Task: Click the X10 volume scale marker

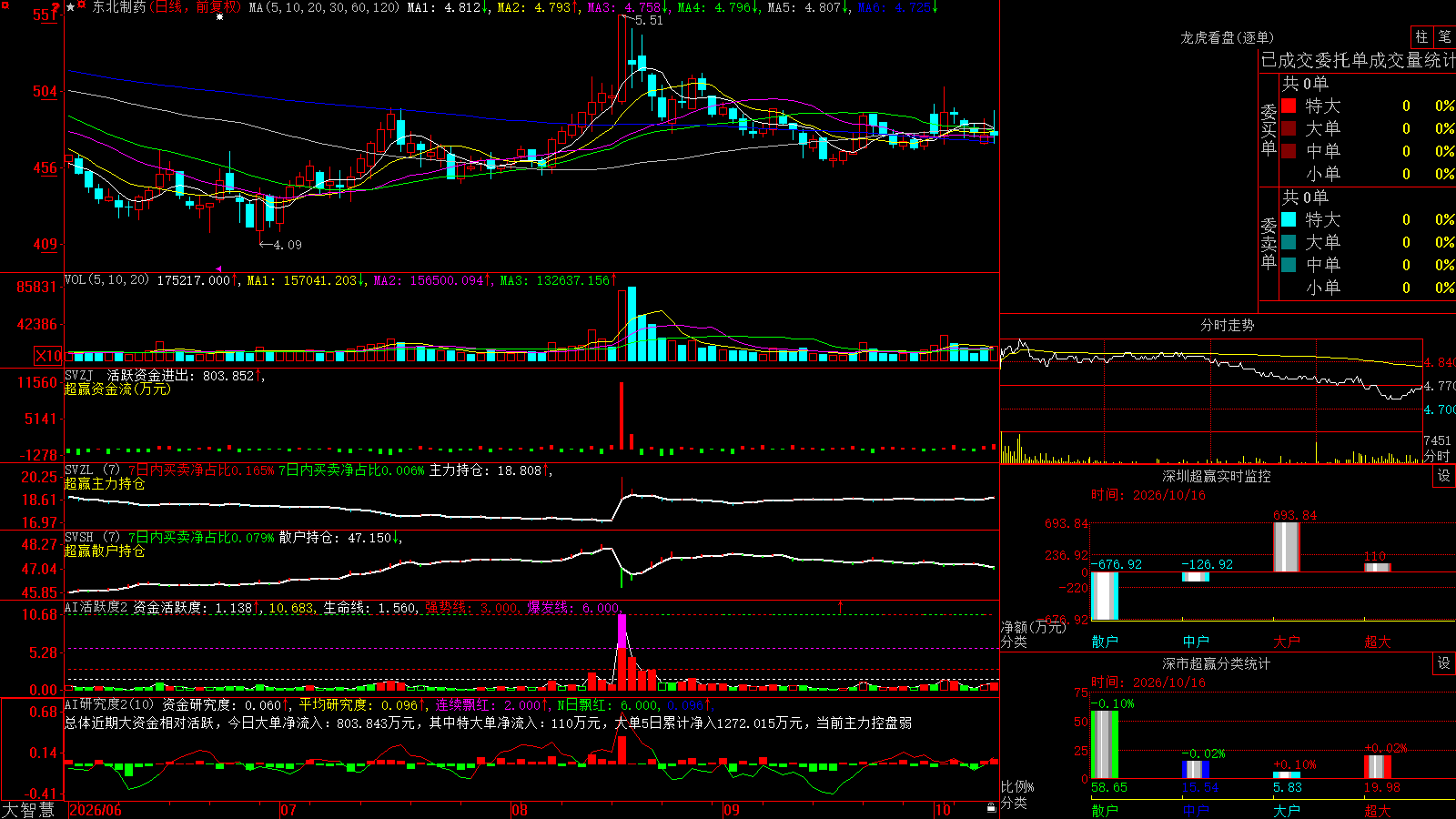Action: pos(49,356)
